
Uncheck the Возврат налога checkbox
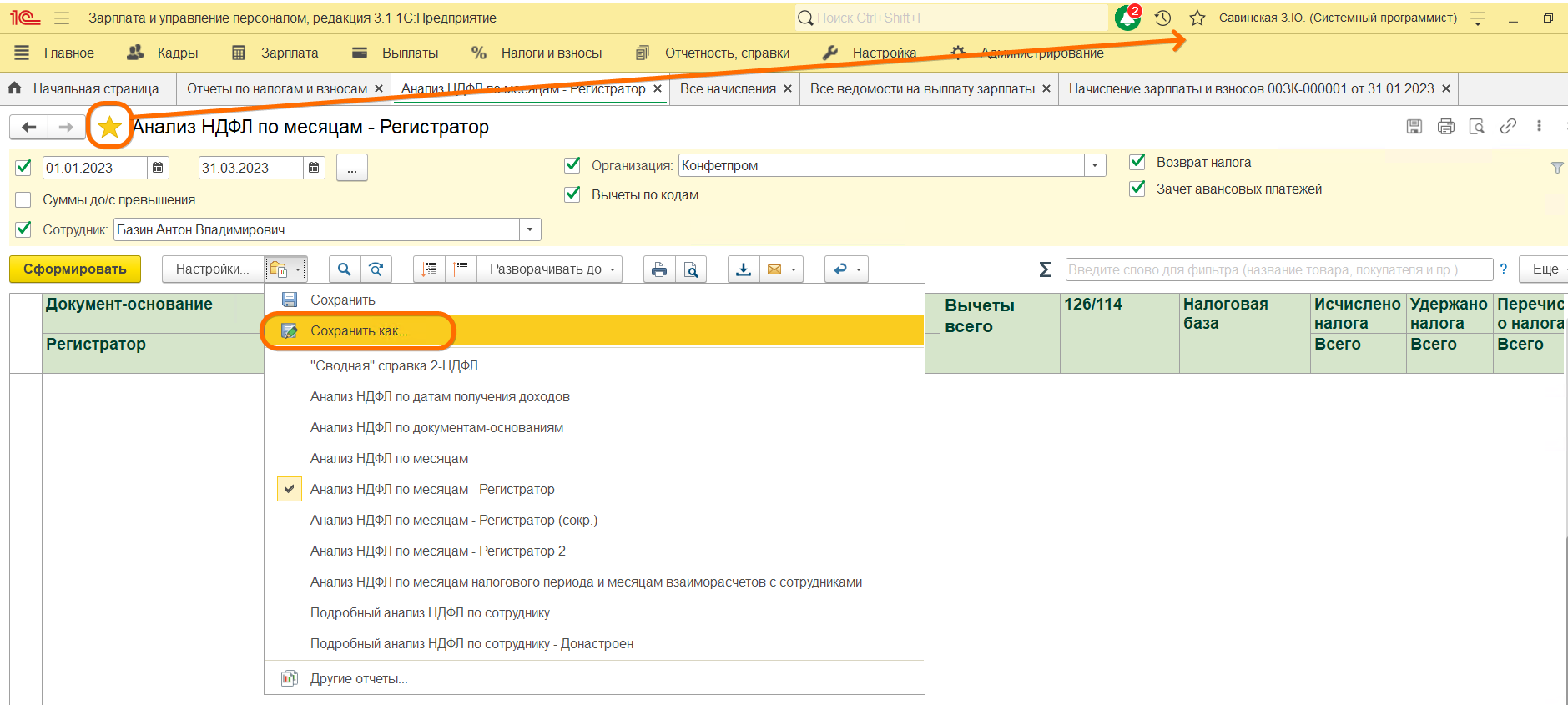pyautogui.click(x=1137, y=162)
